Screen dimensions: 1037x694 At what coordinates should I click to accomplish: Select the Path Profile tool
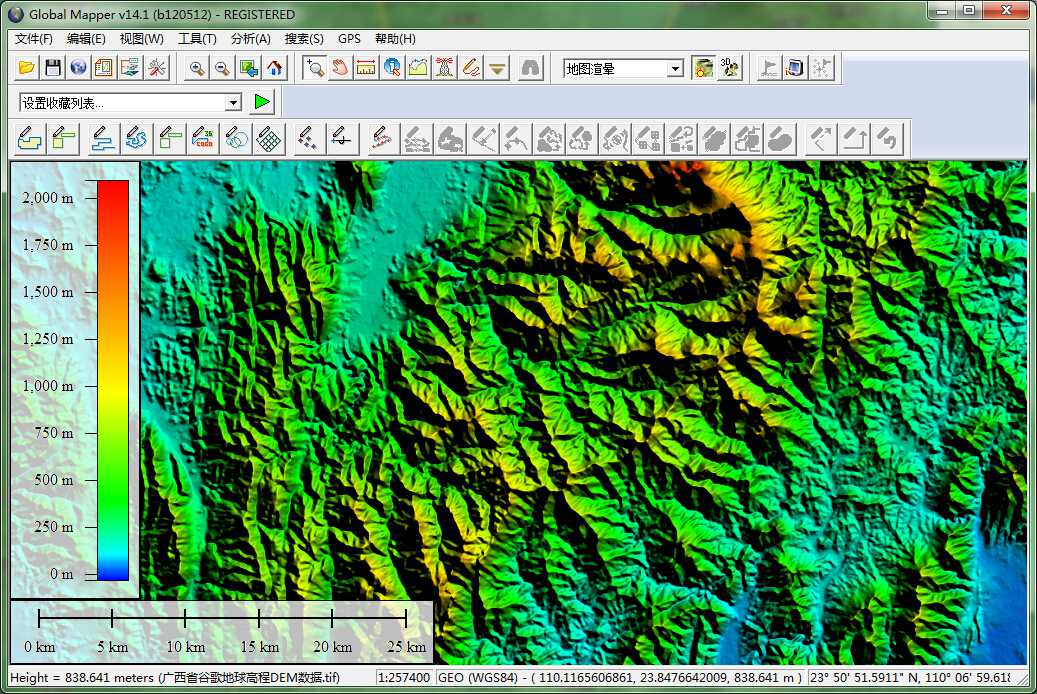click(418, 67)
